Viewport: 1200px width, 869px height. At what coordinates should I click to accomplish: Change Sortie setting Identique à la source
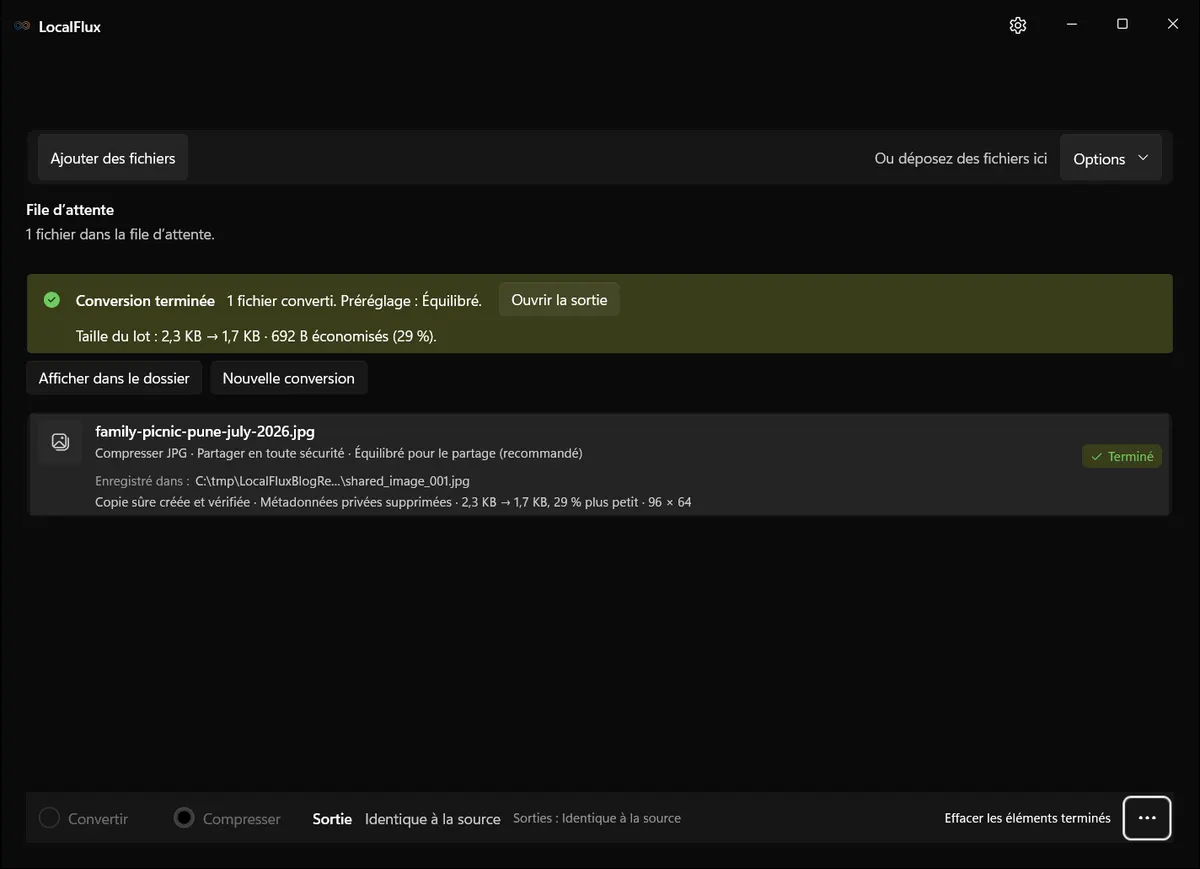pos(432,819)
